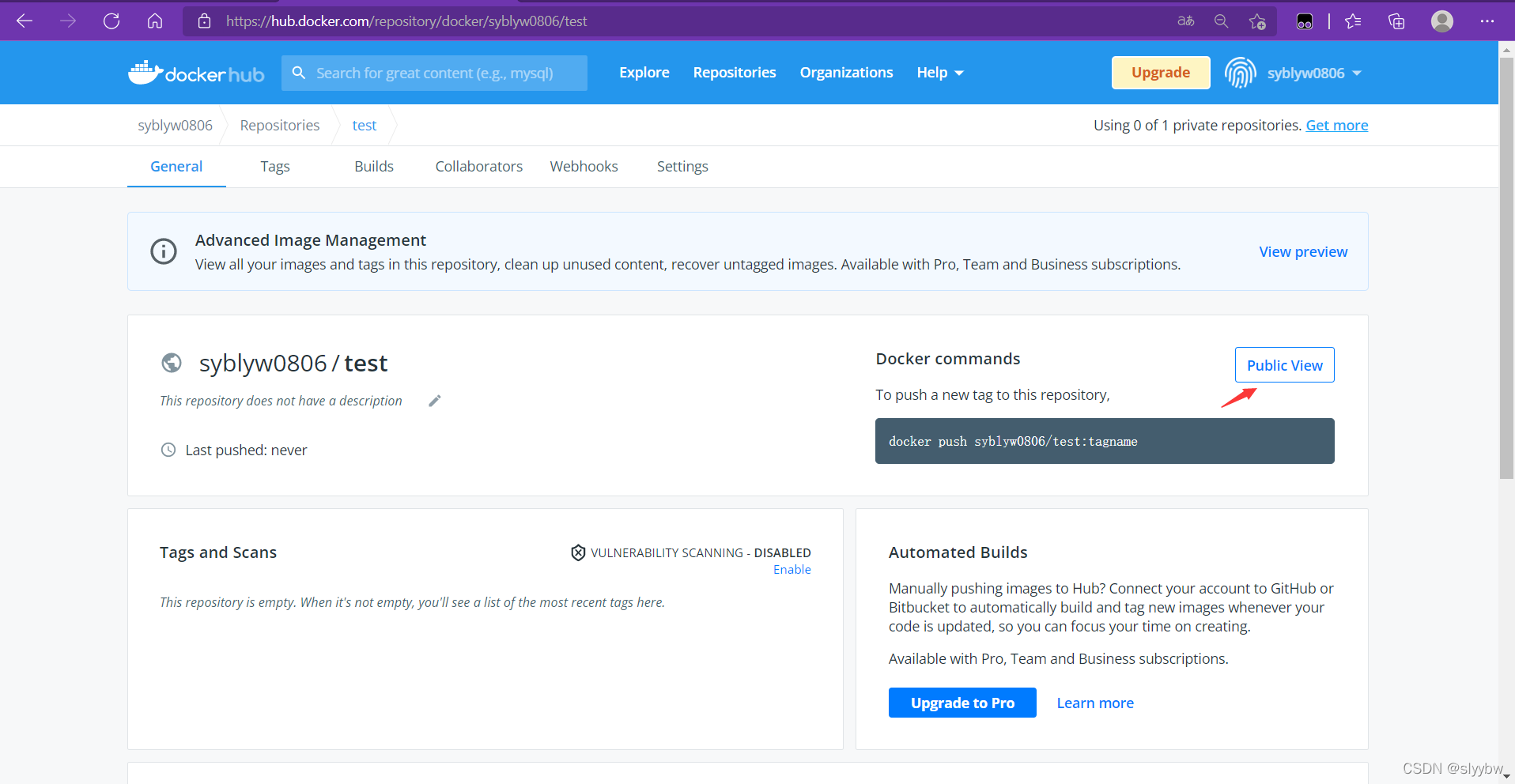Expand the Help dropdown menu
The image size is (1515, 784).
940,73
